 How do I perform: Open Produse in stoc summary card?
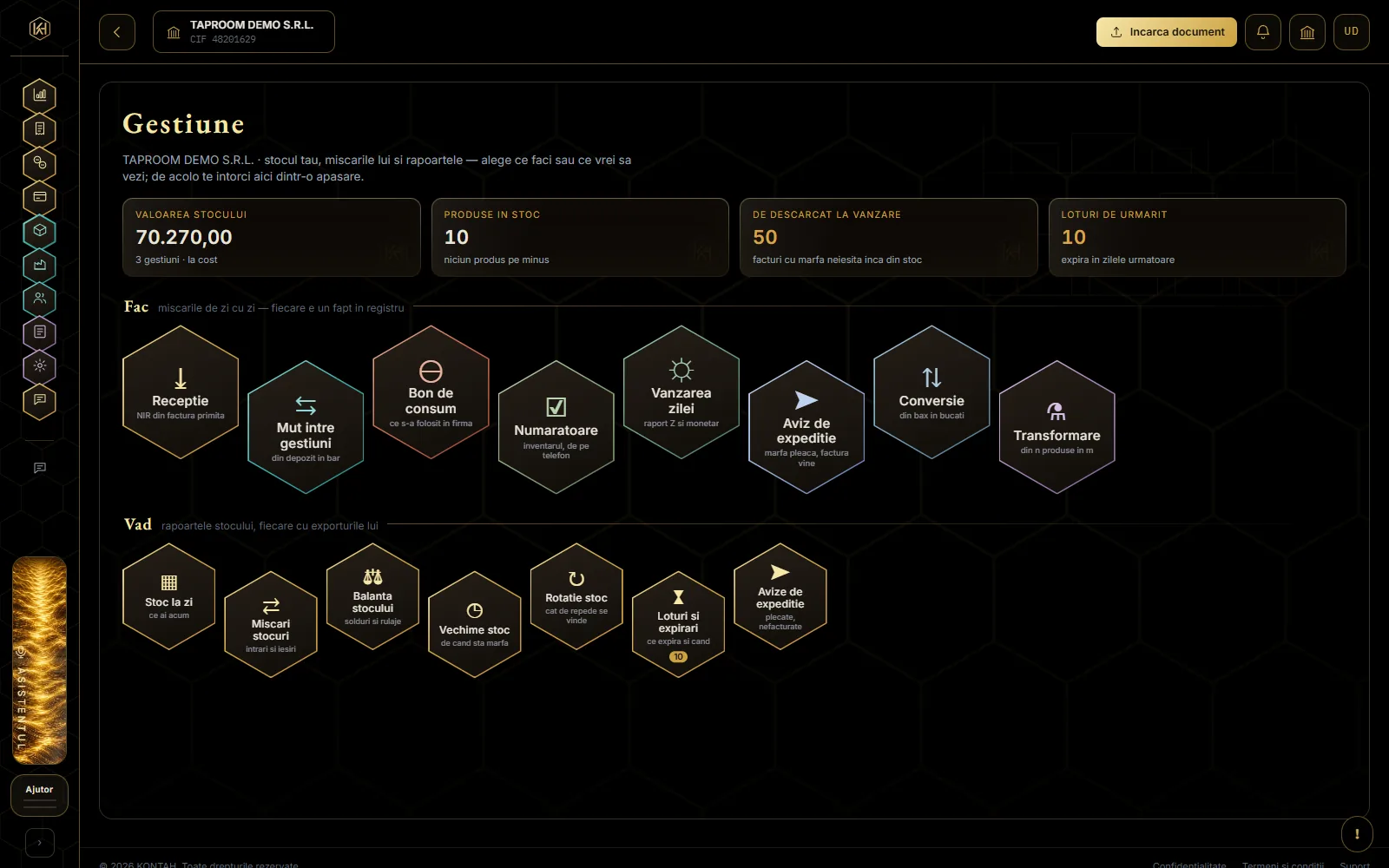[580, 238]
